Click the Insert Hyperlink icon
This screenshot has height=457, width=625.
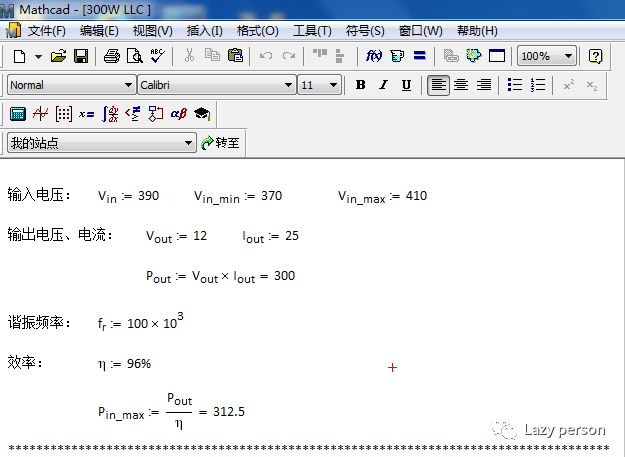(451, 56)
